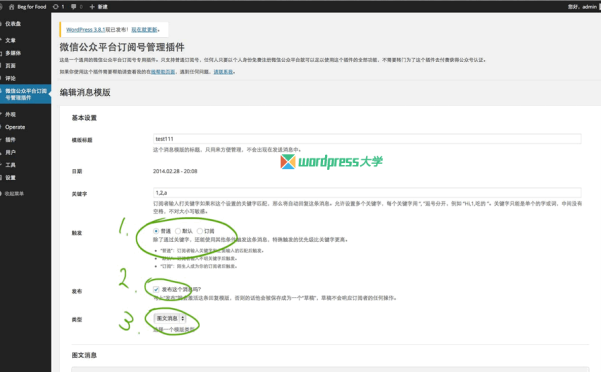Image resolution: width=601 pixels, height=372 pixels.
Task: Focus the 关键字 field containing 1,2,a
Action: pos(367,192)
